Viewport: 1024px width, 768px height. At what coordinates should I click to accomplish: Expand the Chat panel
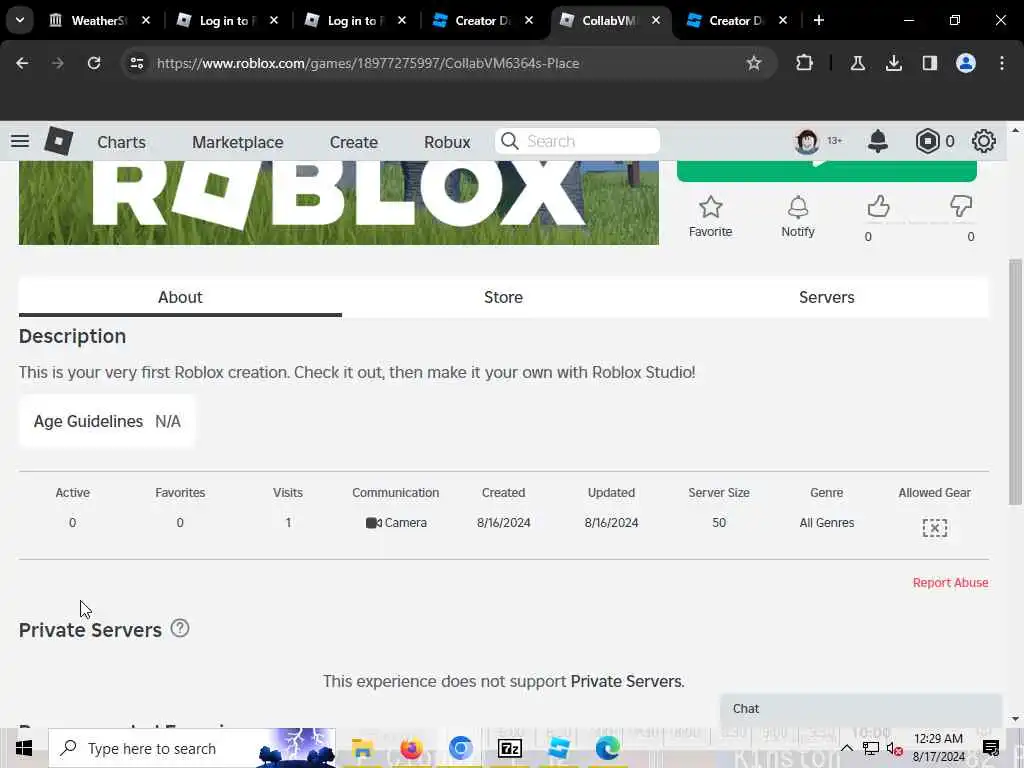861,709
